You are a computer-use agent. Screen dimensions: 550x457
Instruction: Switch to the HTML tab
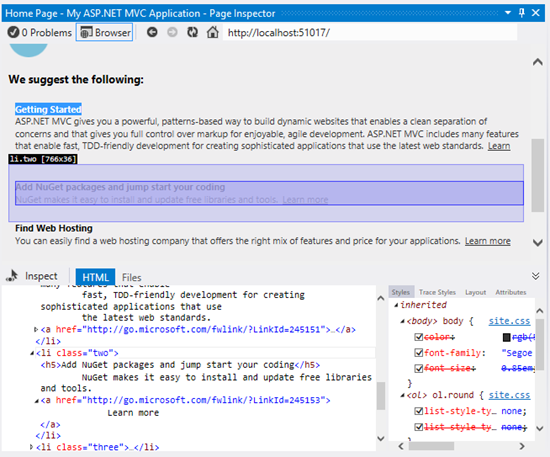pyautogui.click(x=95, y=277)
